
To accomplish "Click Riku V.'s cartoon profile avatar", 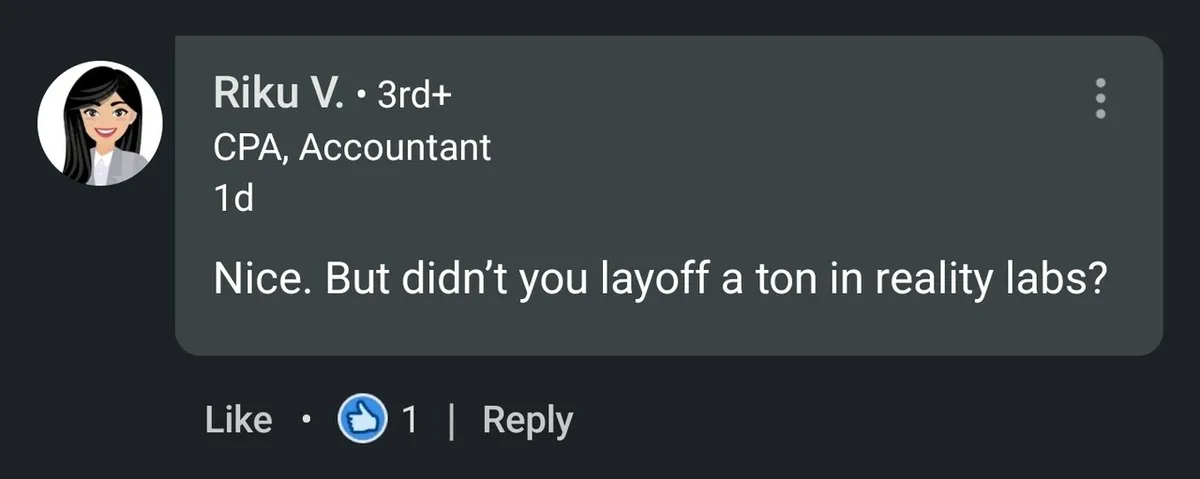I will (100, 123).
